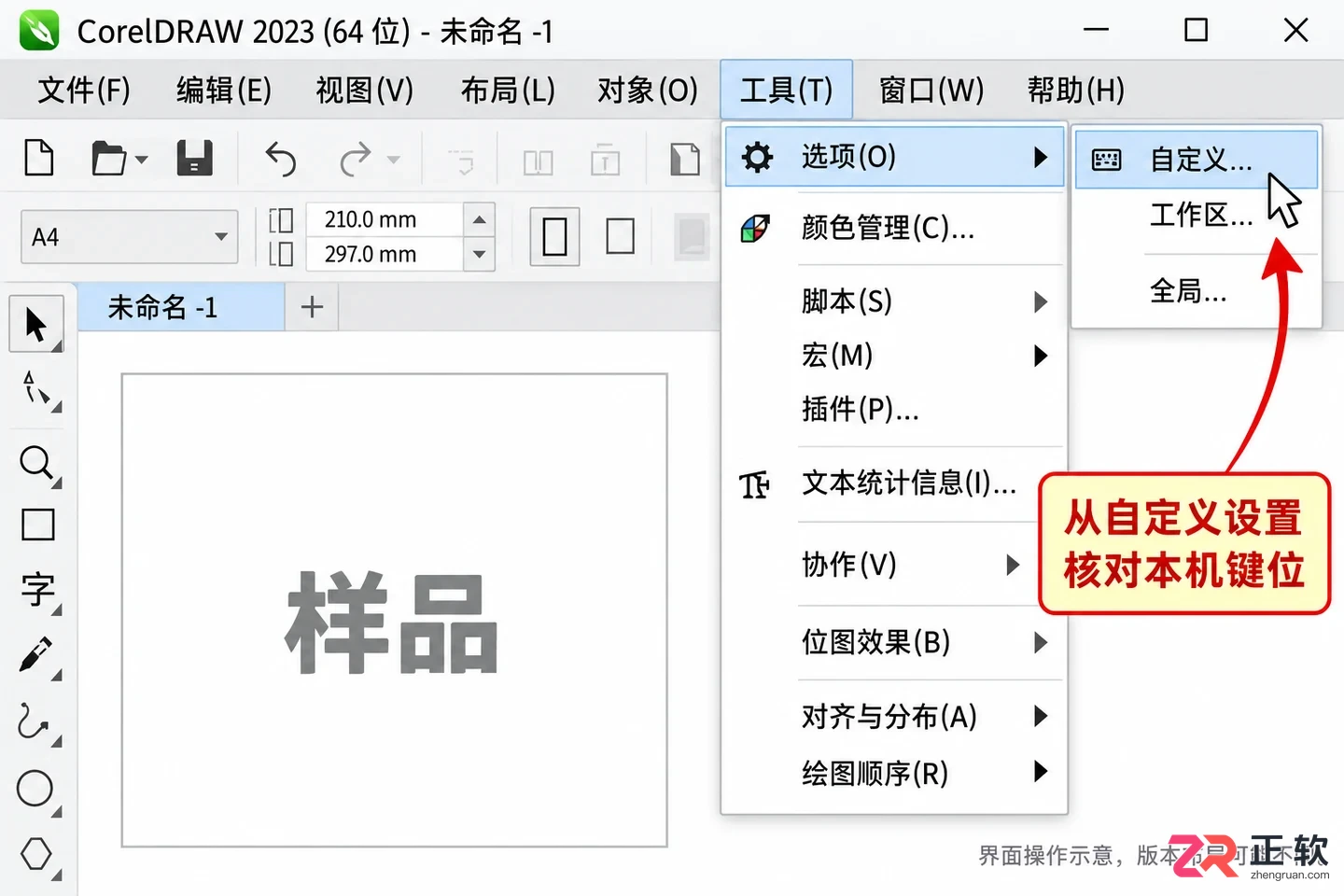
Task: Undo the last action
Action: point(280,159)
